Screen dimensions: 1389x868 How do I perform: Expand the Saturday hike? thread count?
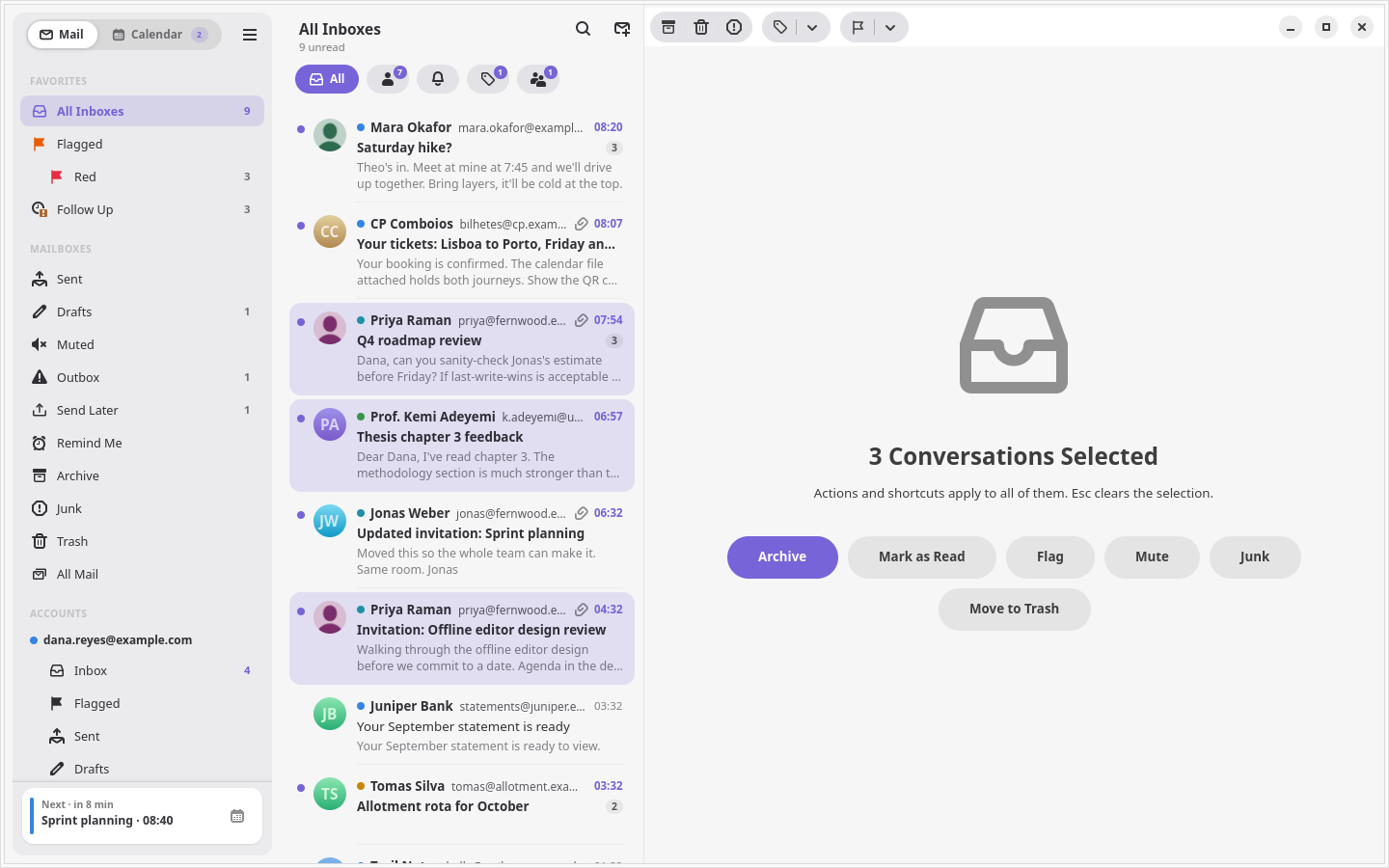(614, 148)
